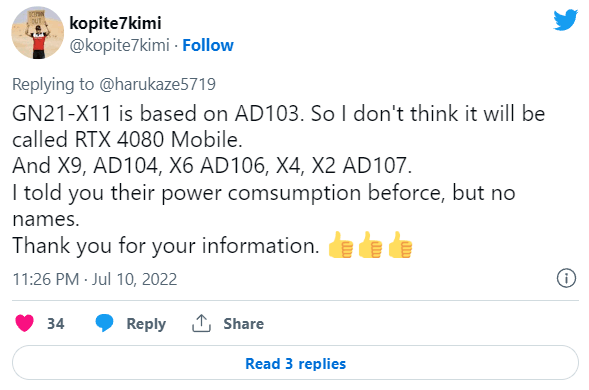Viewport: 589px width, 390px height.
Task: Open the Twitter info circle icon
Action: 566,278
